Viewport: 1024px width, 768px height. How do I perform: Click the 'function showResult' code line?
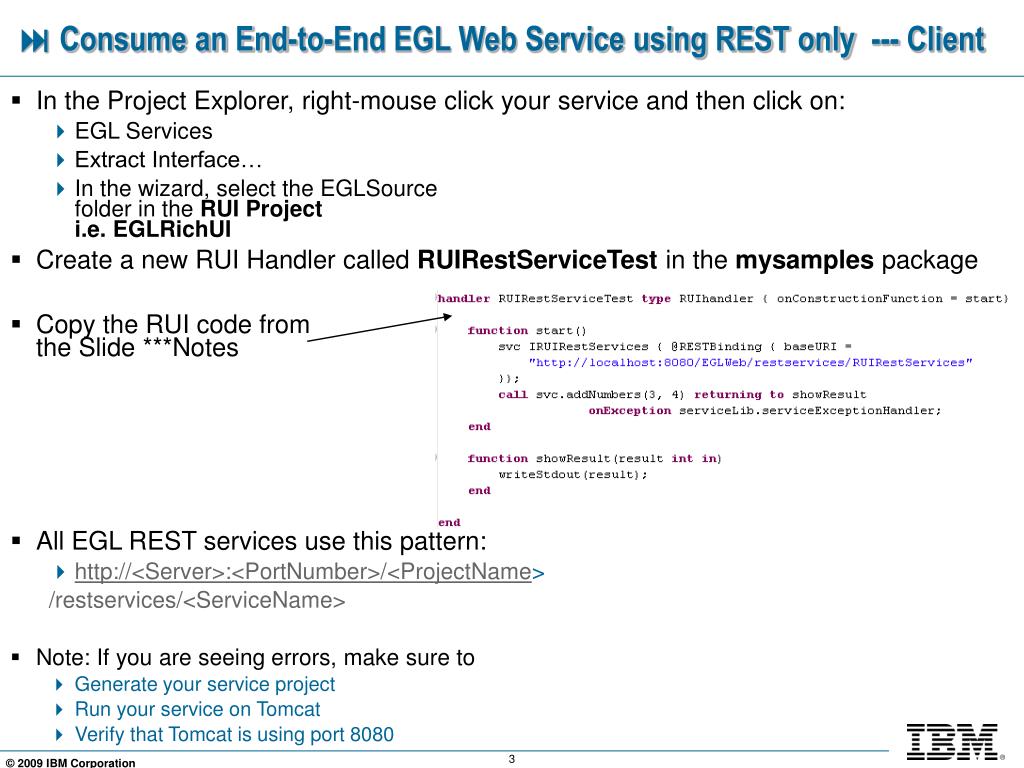tap(594, 458)
